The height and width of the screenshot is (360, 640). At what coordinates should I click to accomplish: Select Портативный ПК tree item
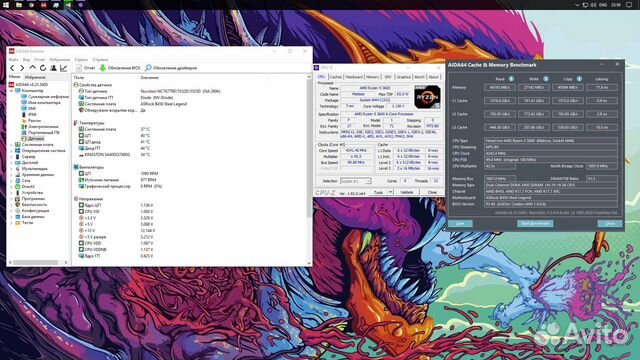coord(40,133)
